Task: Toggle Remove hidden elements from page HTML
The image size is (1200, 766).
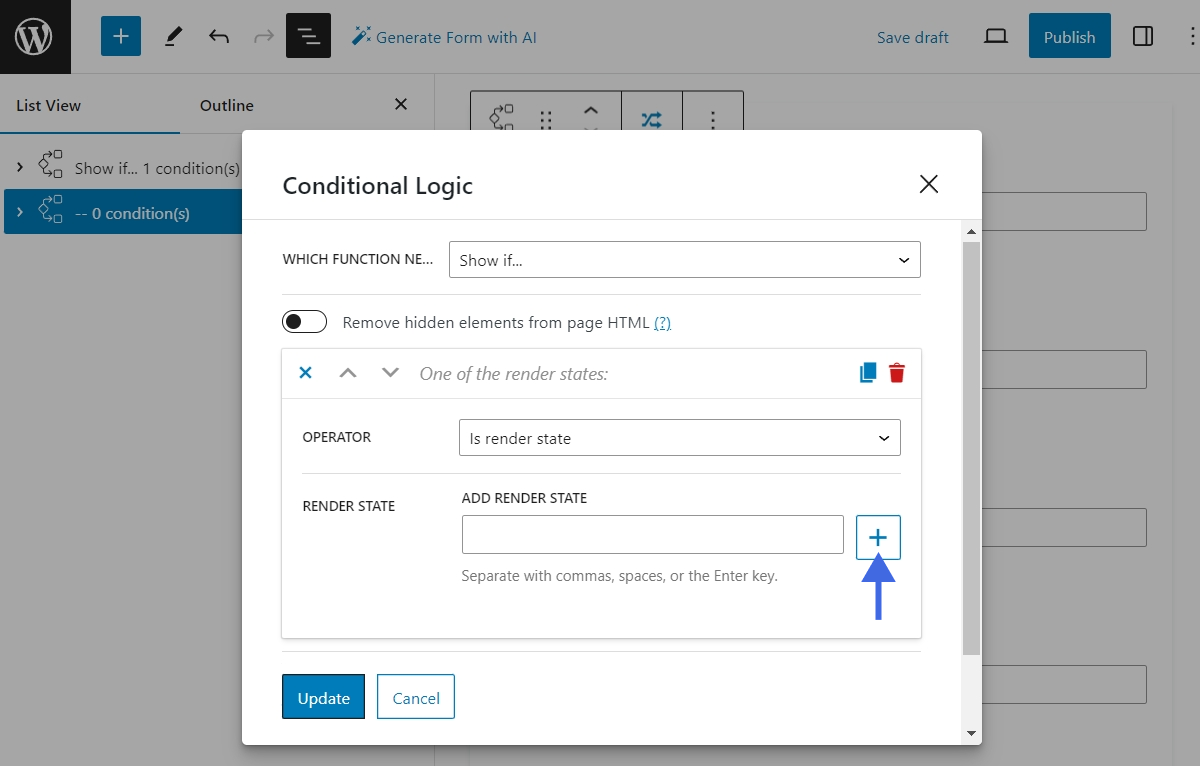Action: pyautogui.click(x=305, y=322)
